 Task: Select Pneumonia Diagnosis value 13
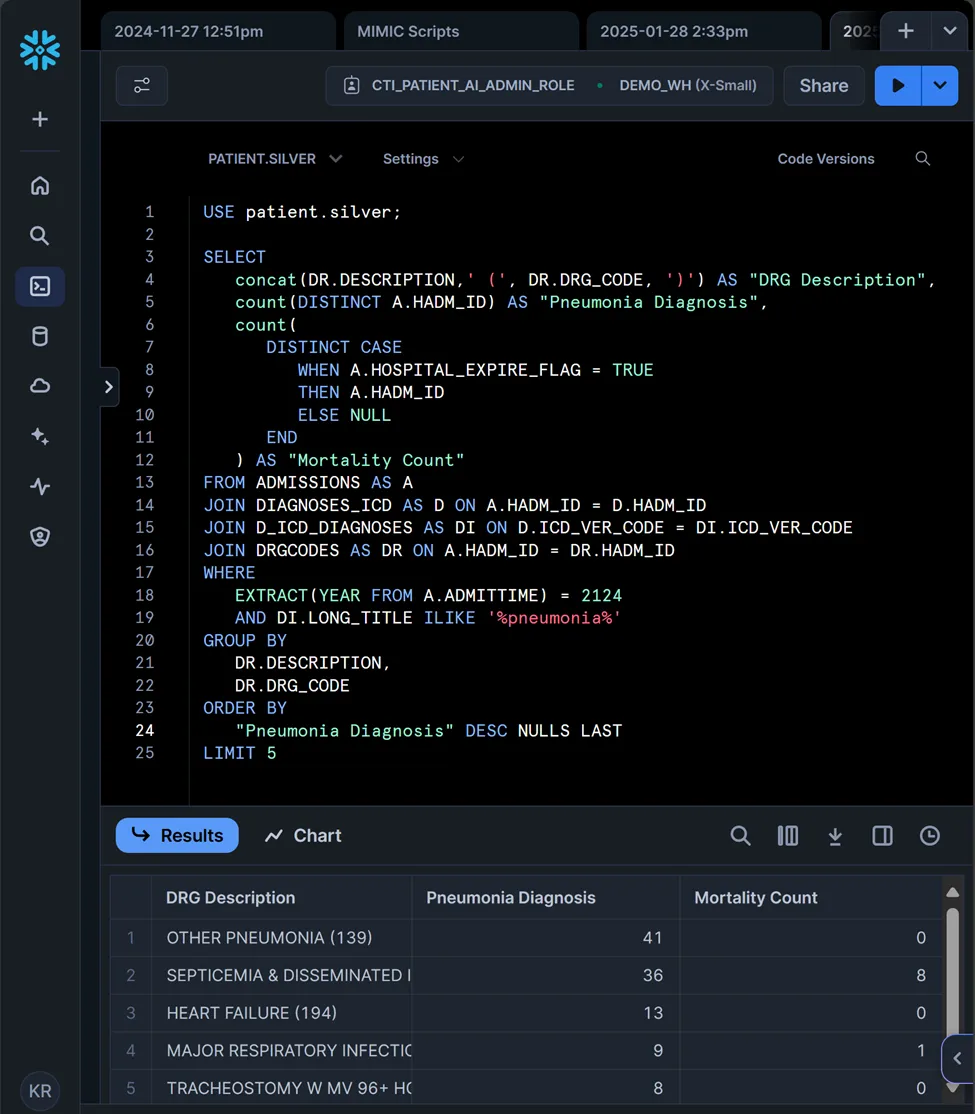point(546,1013)
